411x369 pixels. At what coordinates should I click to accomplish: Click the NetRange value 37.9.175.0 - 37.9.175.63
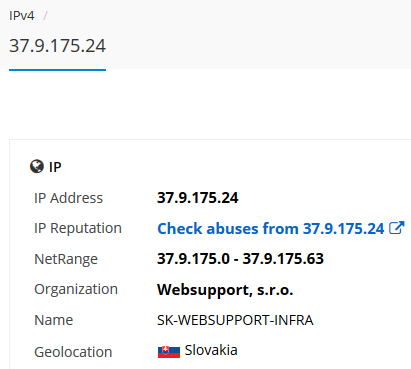(240, 259)
